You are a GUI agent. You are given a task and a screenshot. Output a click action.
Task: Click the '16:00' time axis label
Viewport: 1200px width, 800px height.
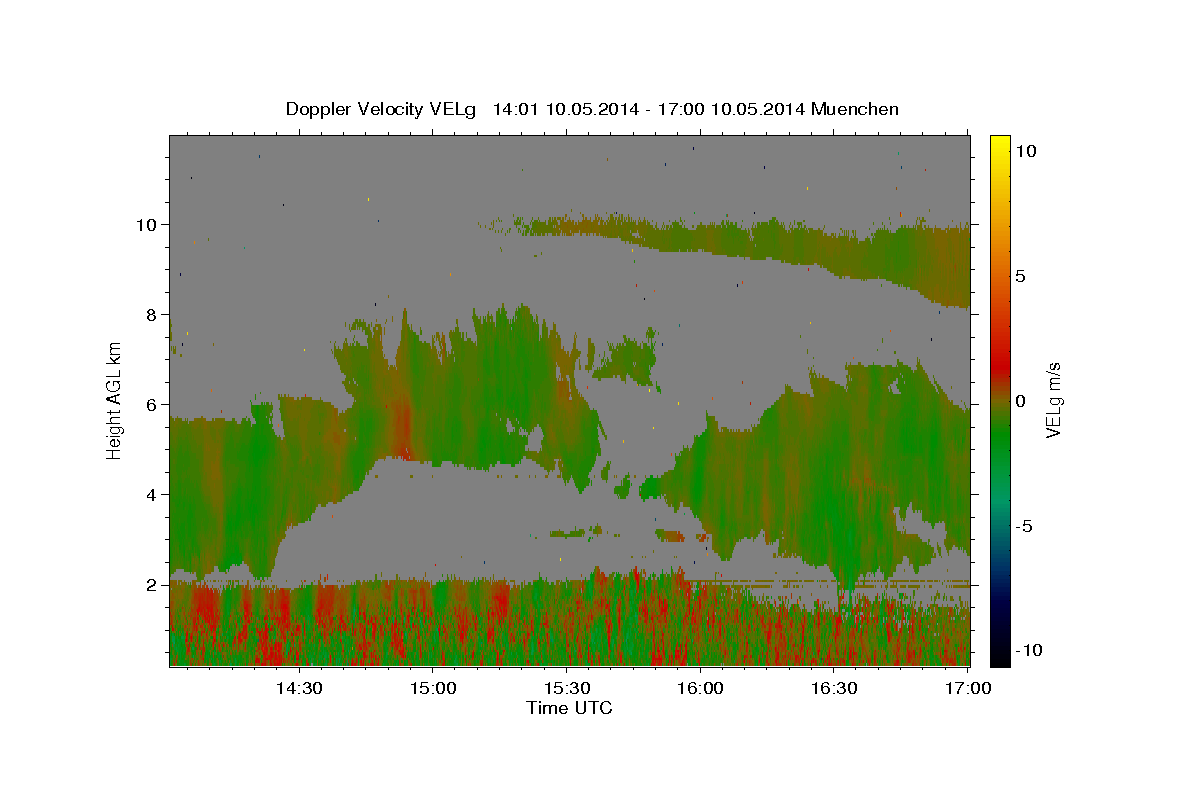click(x=701, y=688)
